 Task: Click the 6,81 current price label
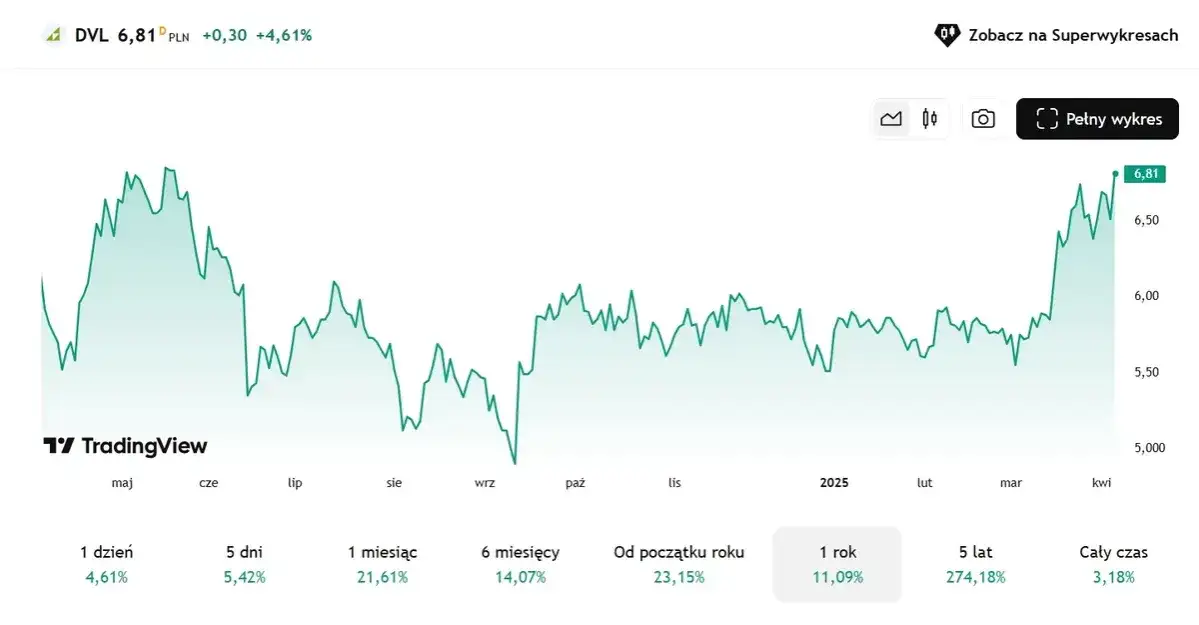[x=1145, y=174]
